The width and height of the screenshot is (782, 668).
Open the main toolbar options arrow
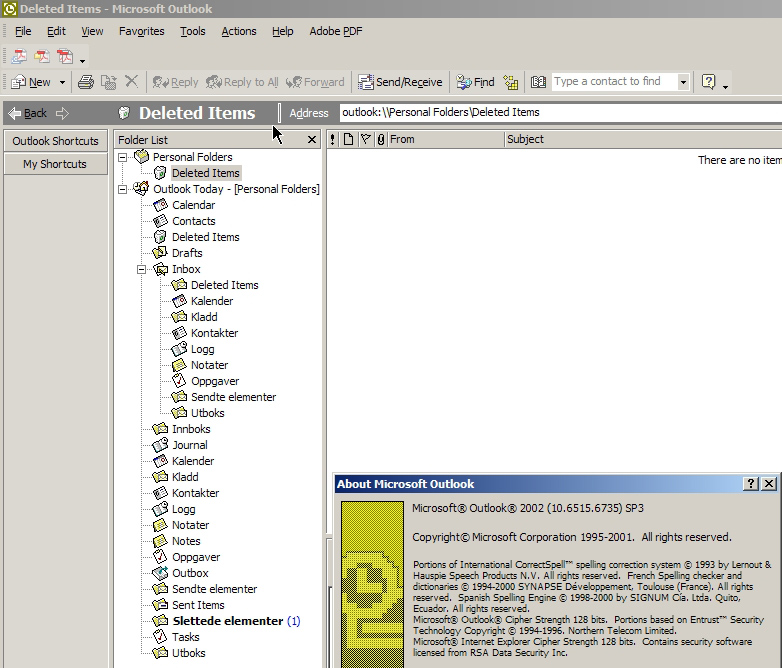pos(726,86)
